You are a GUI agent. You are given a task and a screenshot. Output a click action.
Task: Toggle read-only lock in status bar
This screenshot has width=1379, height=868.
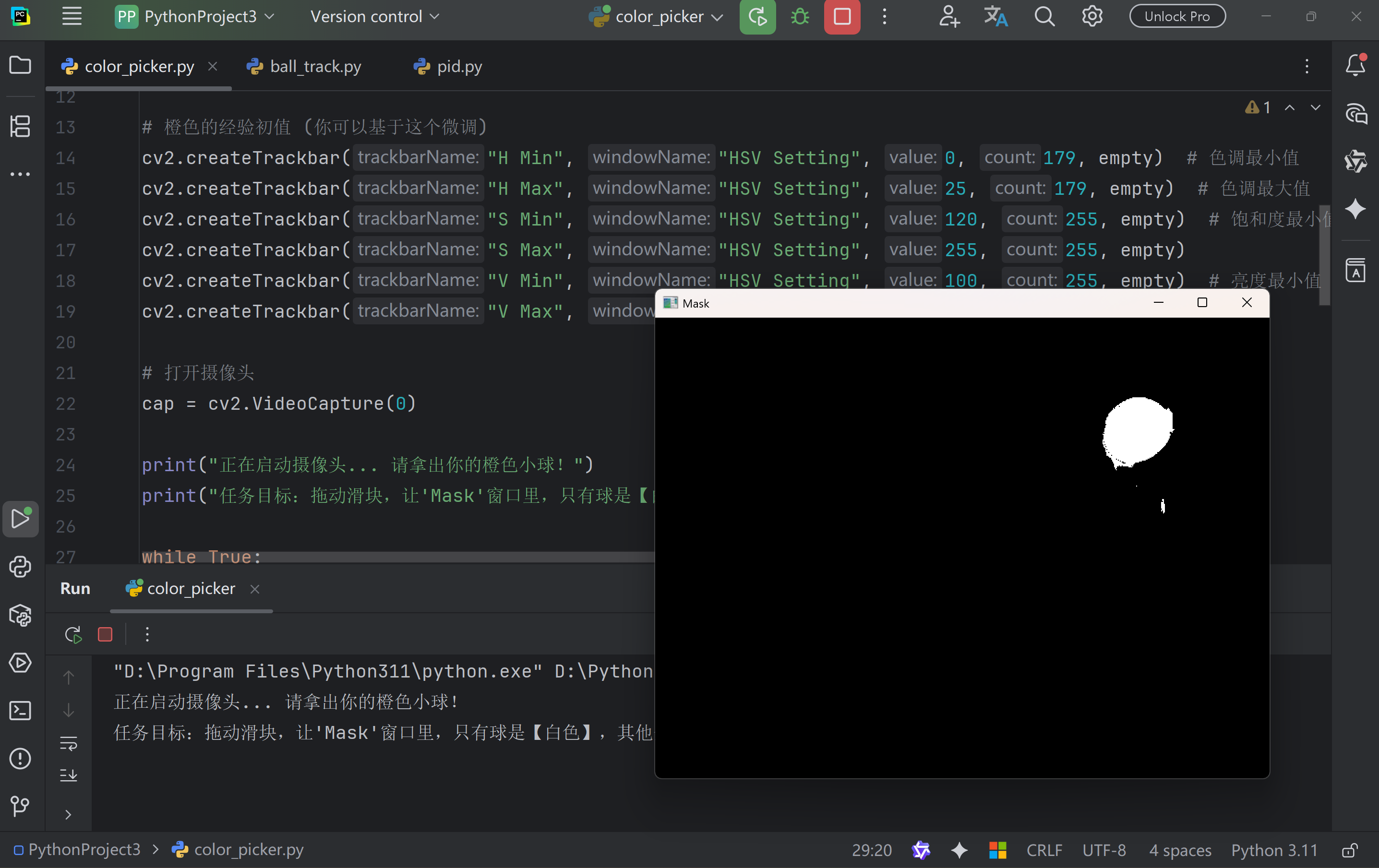tap(1350, 850)
